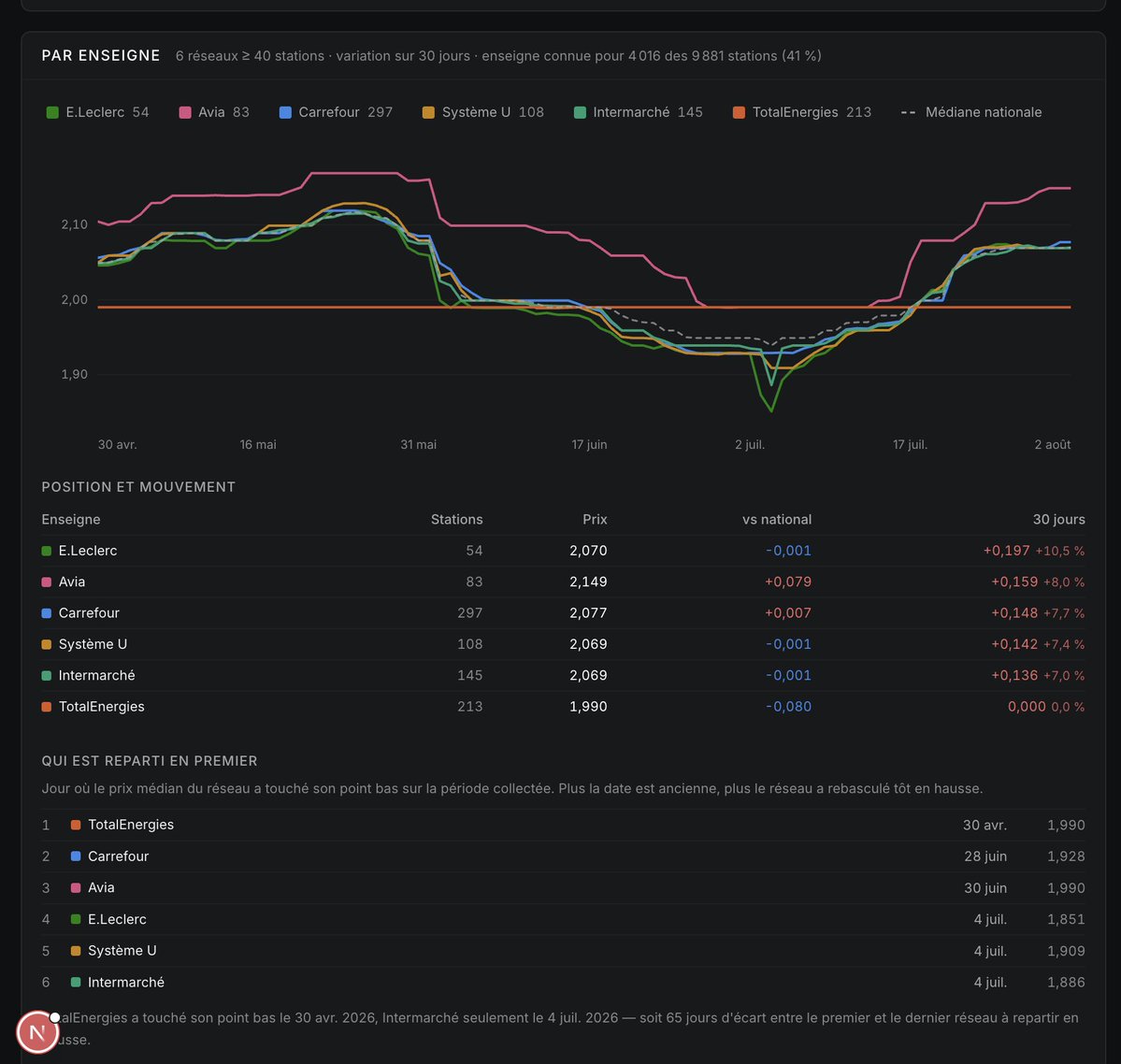This screenshot has height=1064, width=1121.
Task: Select TotalEnergies row in position table
Action: [564, 707]
